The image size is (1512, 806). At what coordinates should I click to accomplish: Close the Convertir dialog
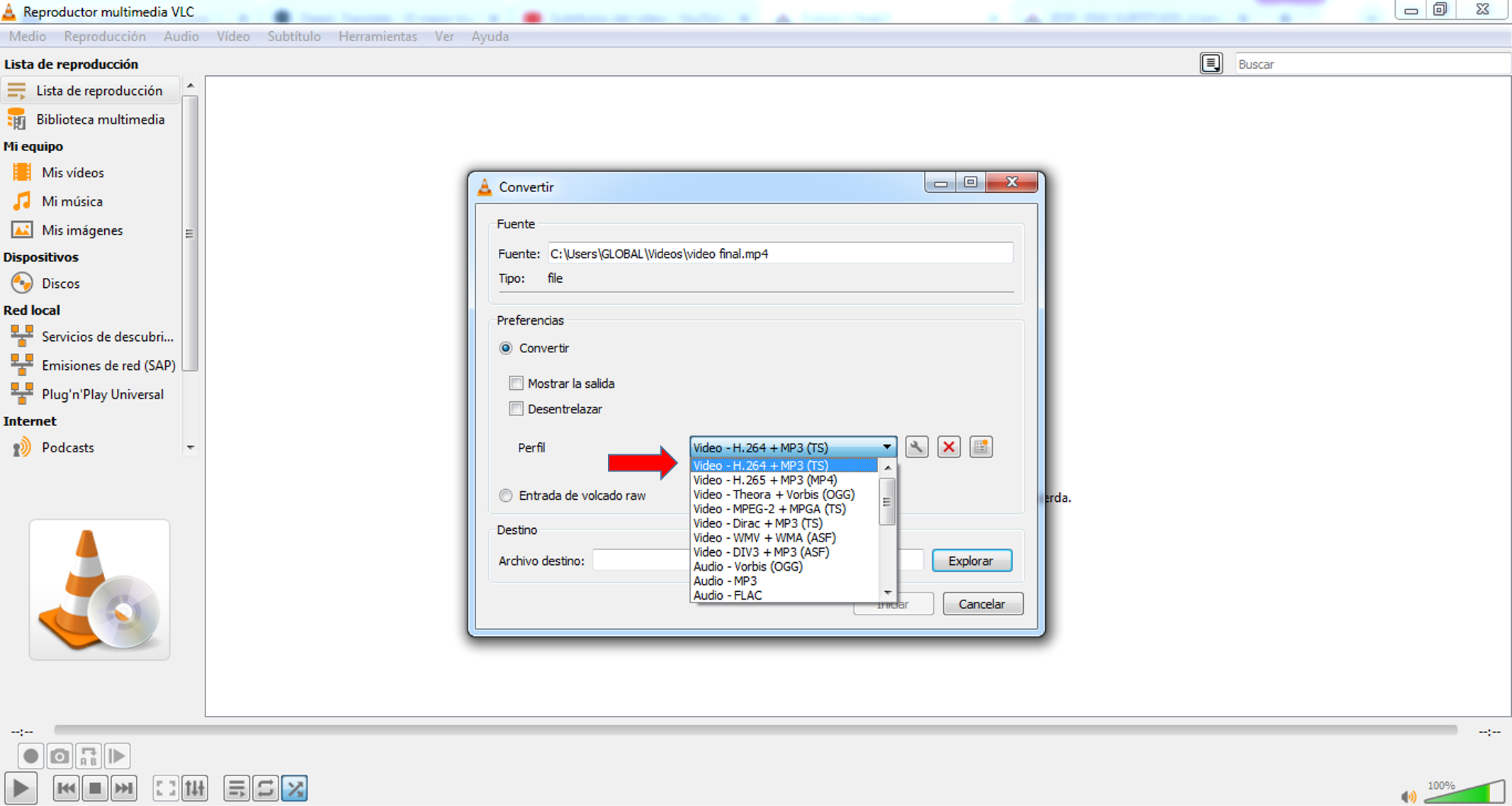click(1012, 182)
